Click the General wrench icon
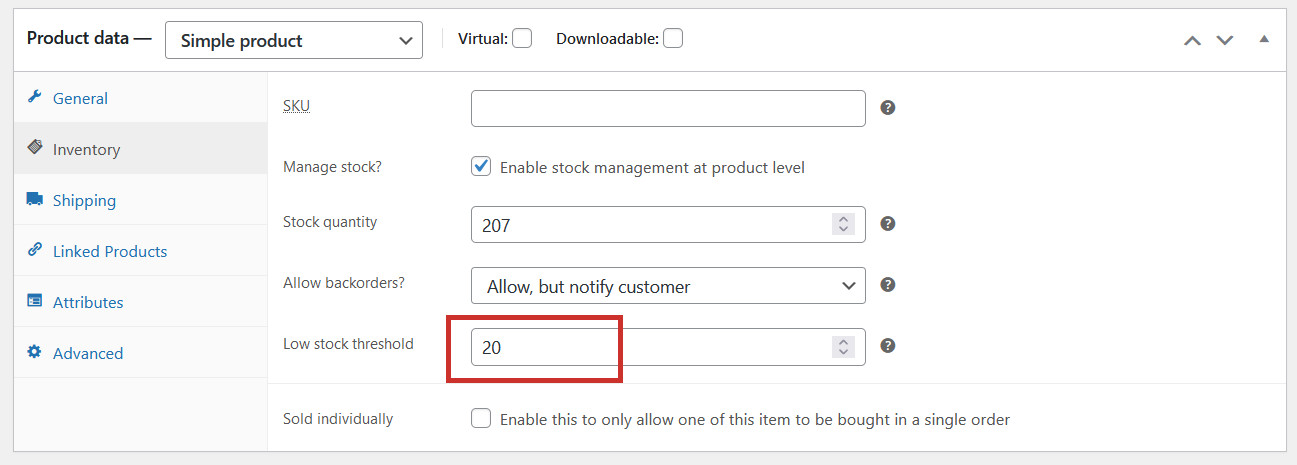Screen dimensions: 1297x465 coord(34,97)
